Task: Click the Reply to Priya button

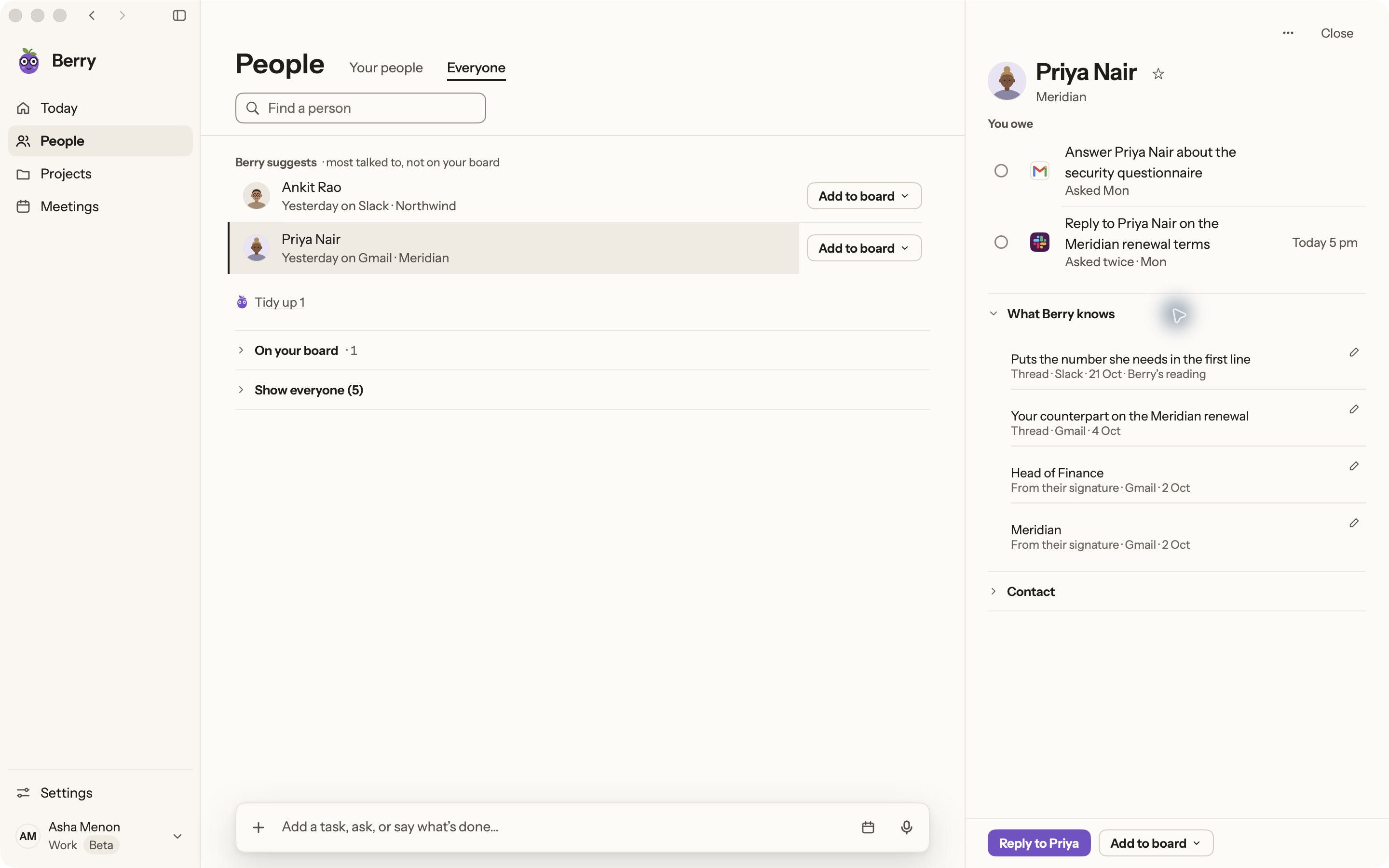Action: [x=1038, y=843]
